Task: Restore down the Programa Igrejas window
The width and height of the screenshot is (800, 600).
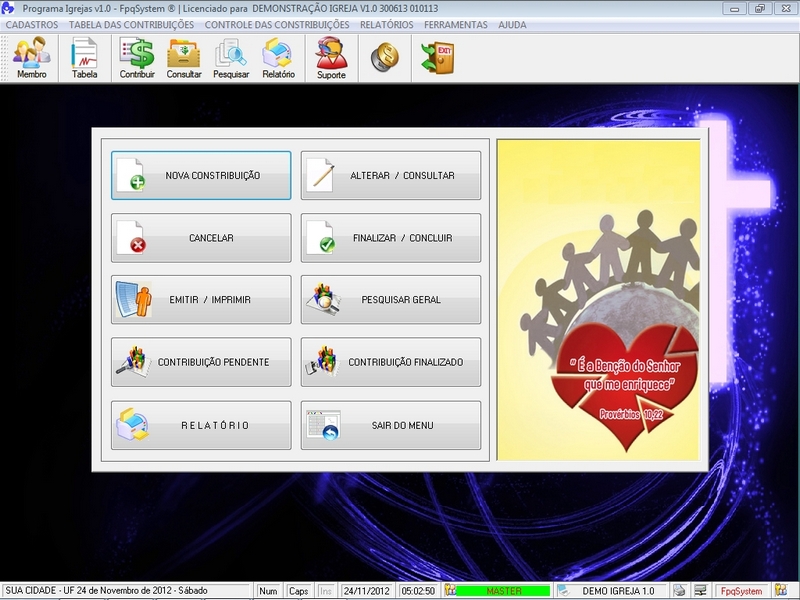Action: click(x=760, y=8)
